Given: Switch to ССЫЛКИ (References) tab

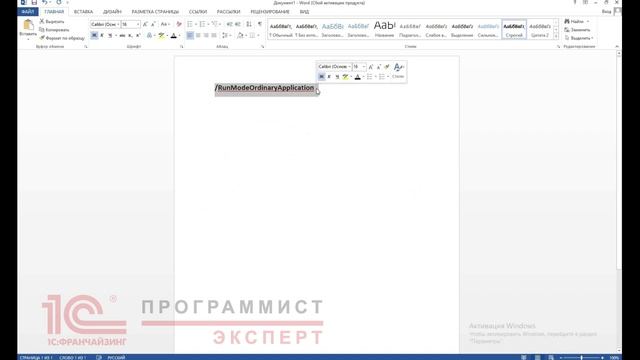Looking at the screenshot, I should (198, 12).
